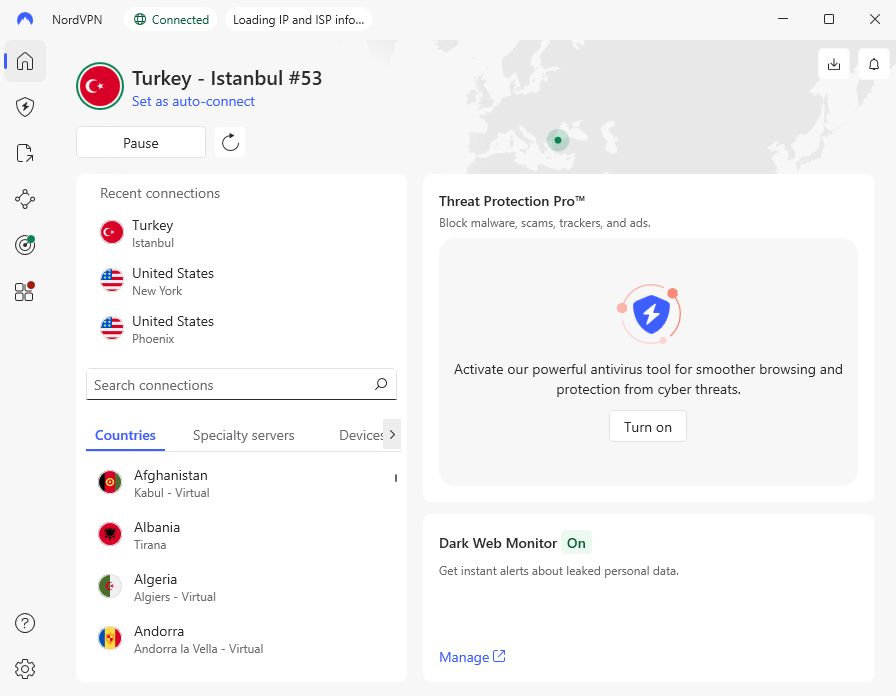Open notifications bell icon
The width and height of the screenshot is (896, 696).
[874, 64]
